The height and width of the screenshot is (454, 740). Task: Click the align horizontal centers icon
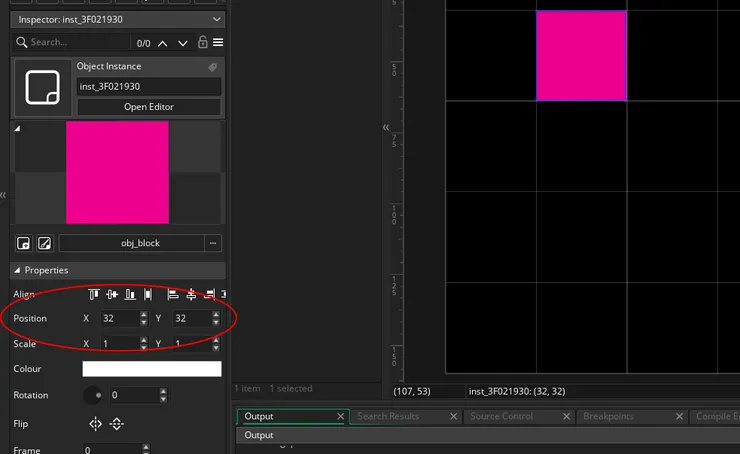point(191,294)
